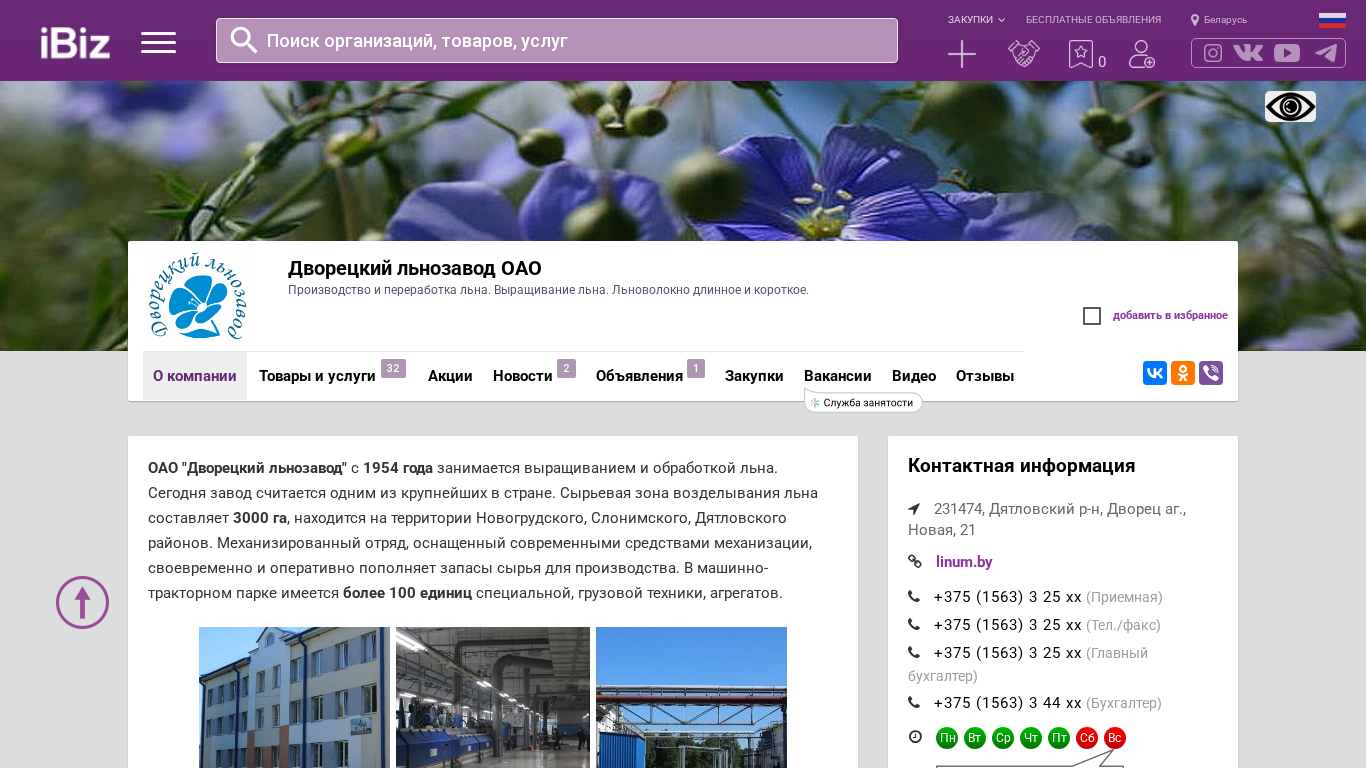Share the page via Viber
1366x768 pixels.
1211,373
